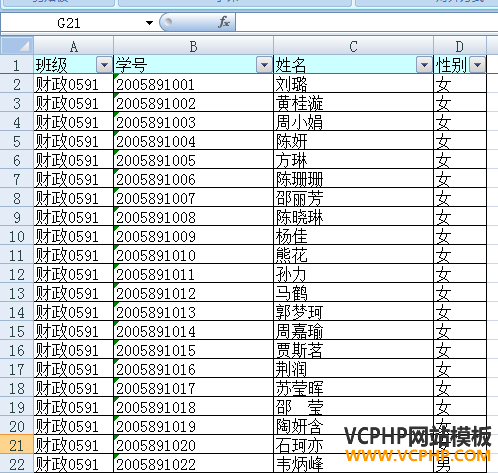Select row 10 header

tap(17, 236)
